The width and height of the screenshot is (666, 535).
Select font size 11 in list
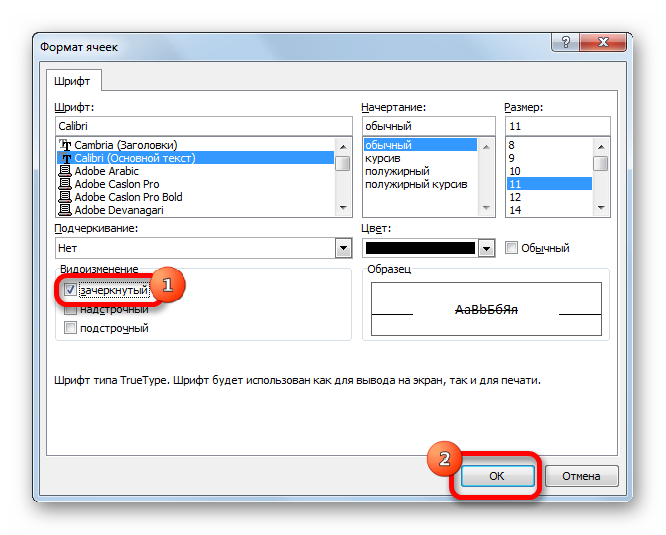coord(549,184)
